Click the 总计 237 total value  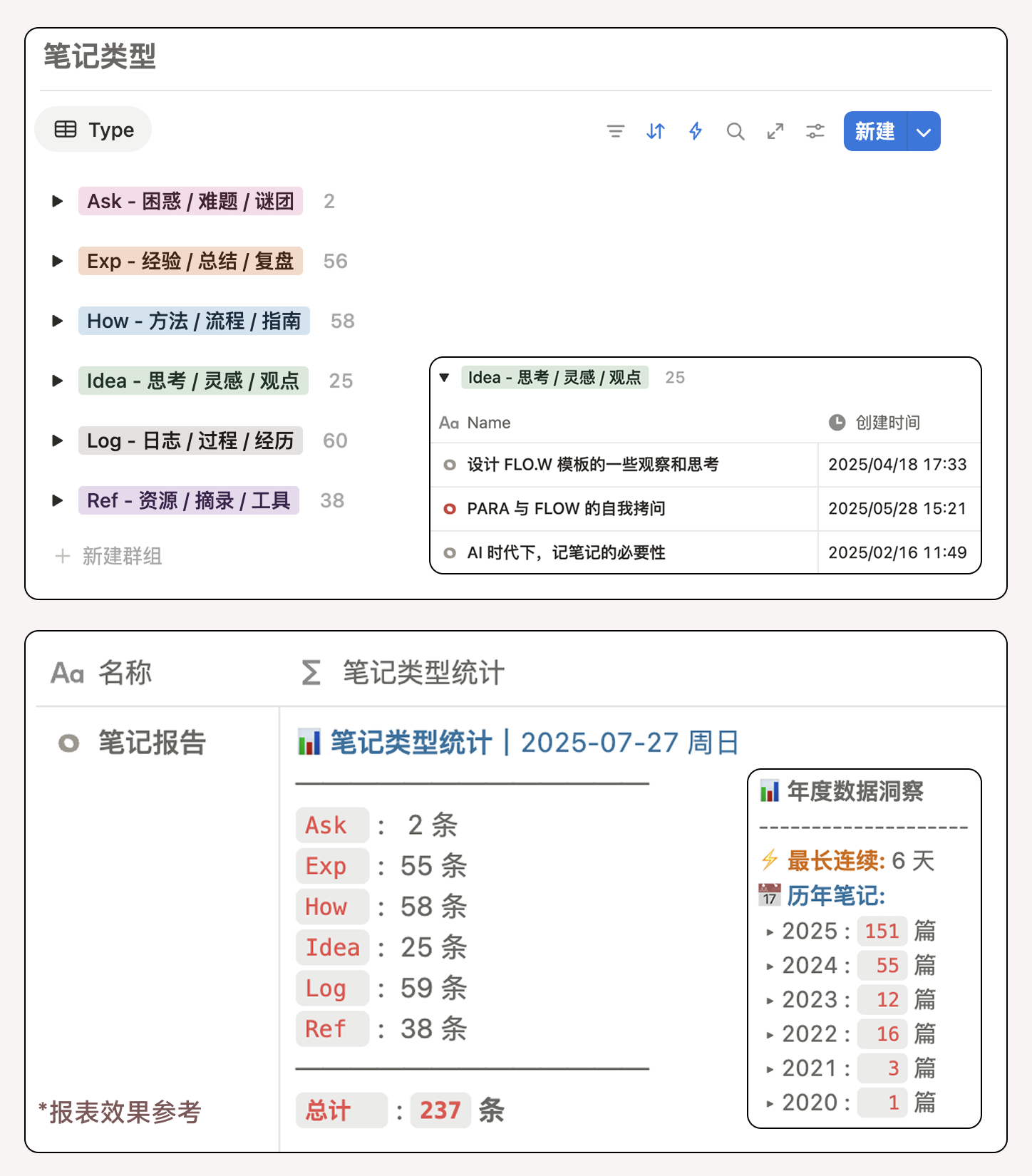440,1110
